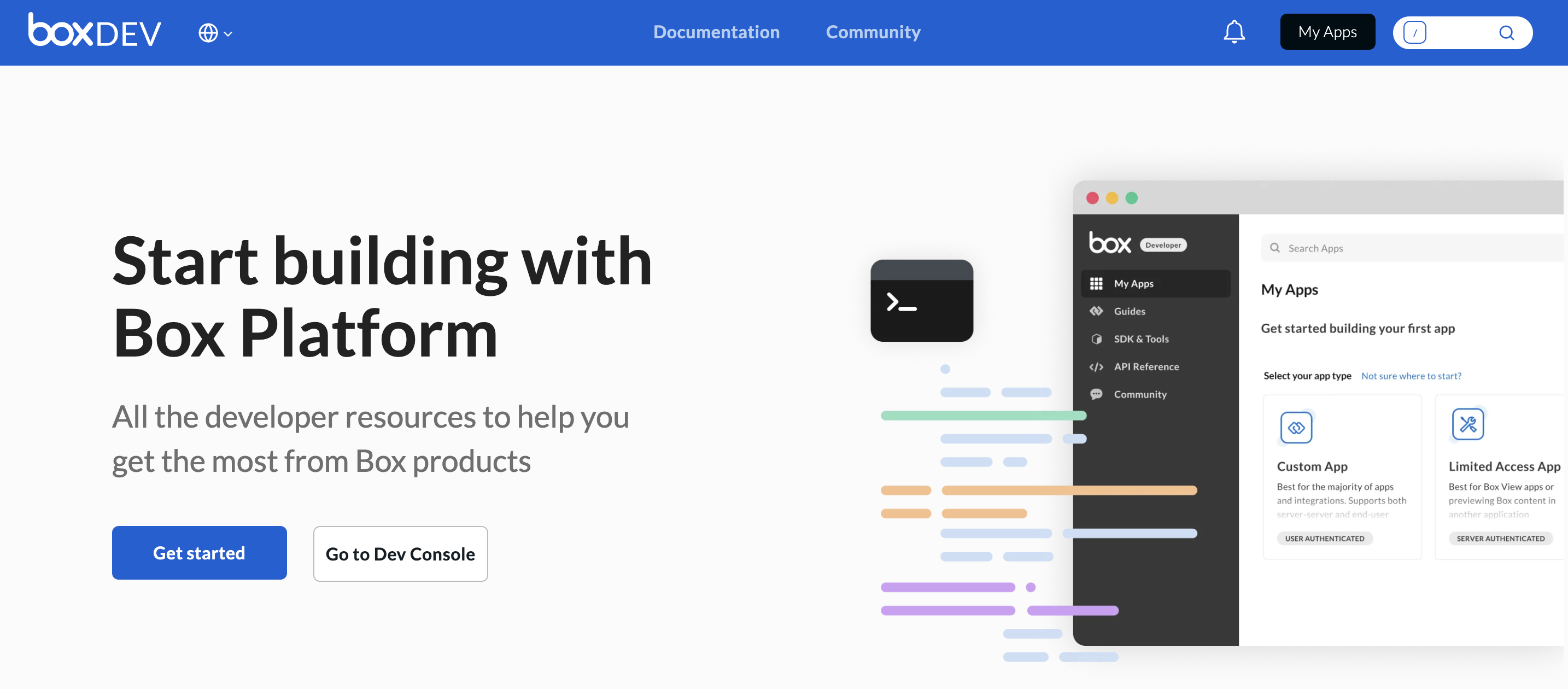Open Go to Dev Console

tap(400, 554)
